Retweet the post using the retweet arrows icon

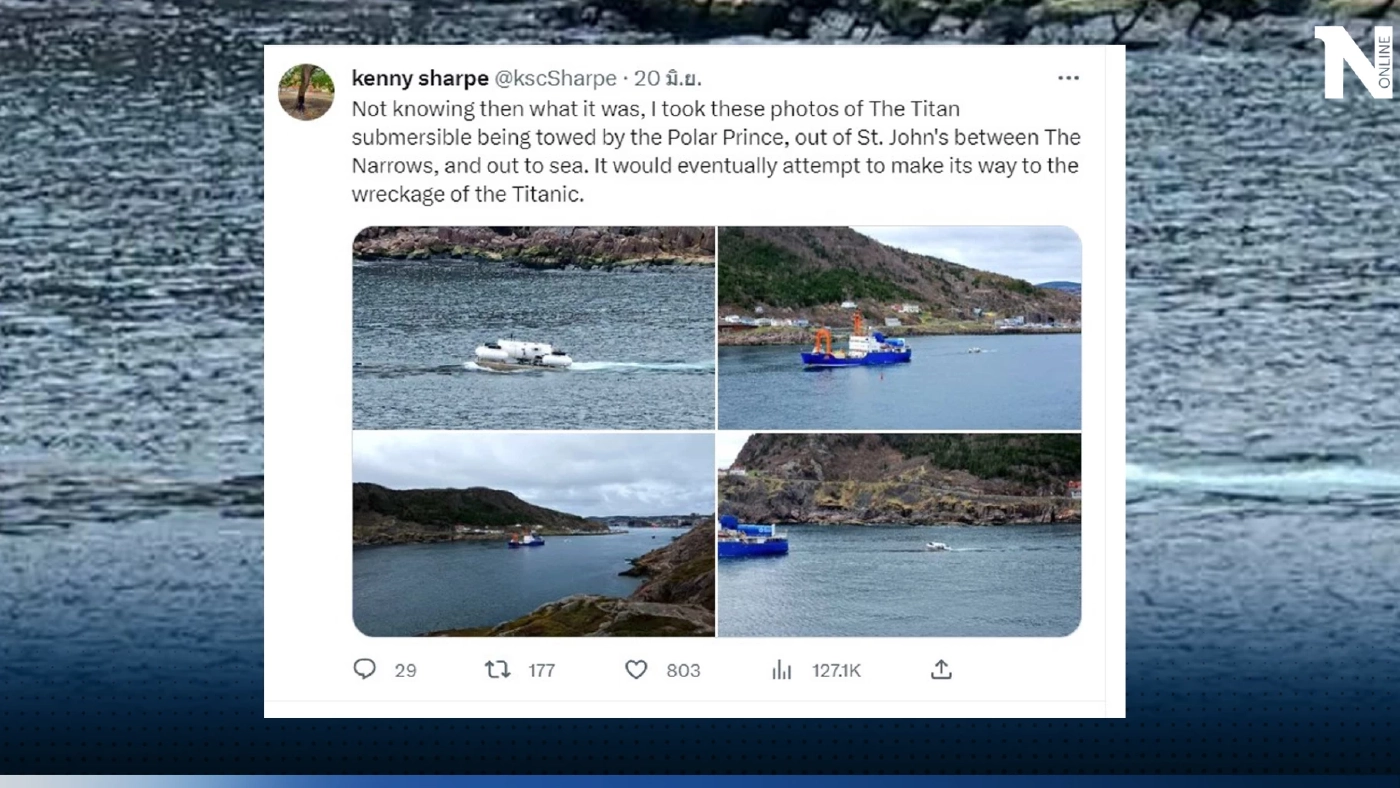point(497,670)
